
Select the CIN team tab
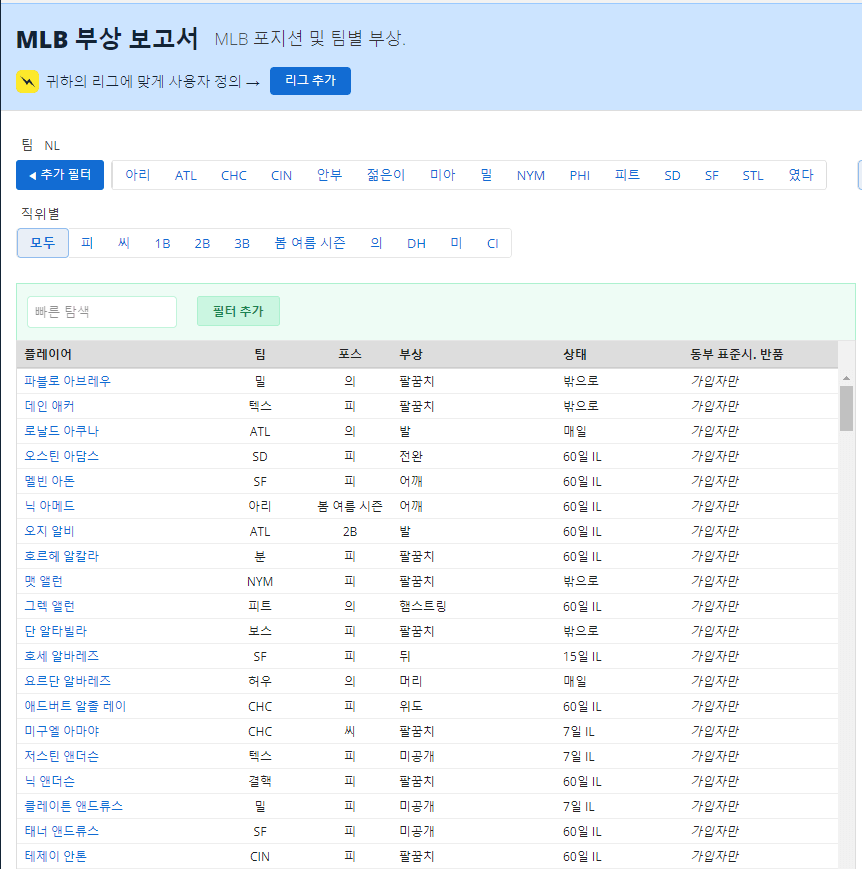click(281, 175)
